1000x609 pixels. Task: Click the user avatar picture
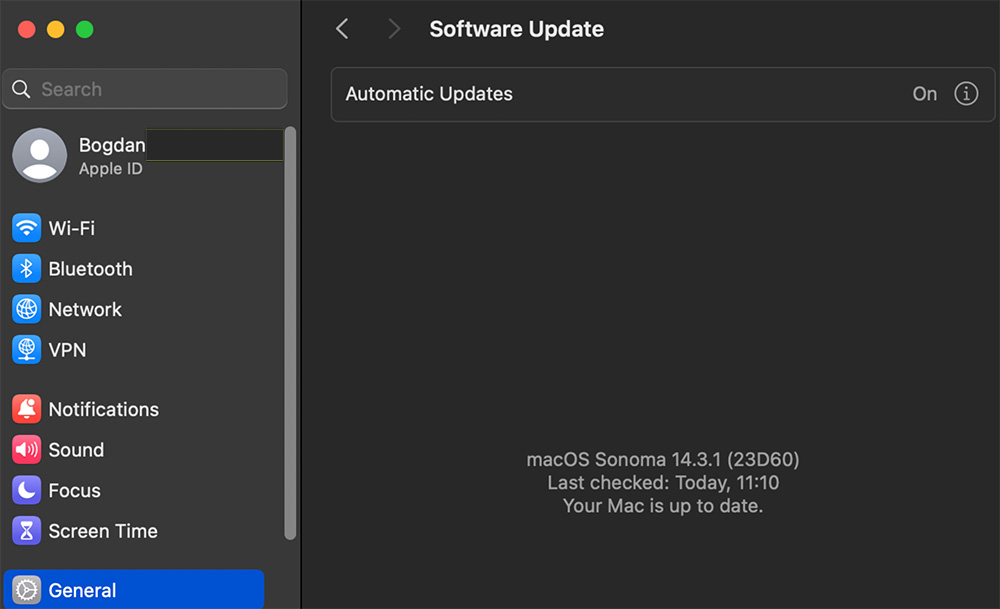[x=40, y=156]
